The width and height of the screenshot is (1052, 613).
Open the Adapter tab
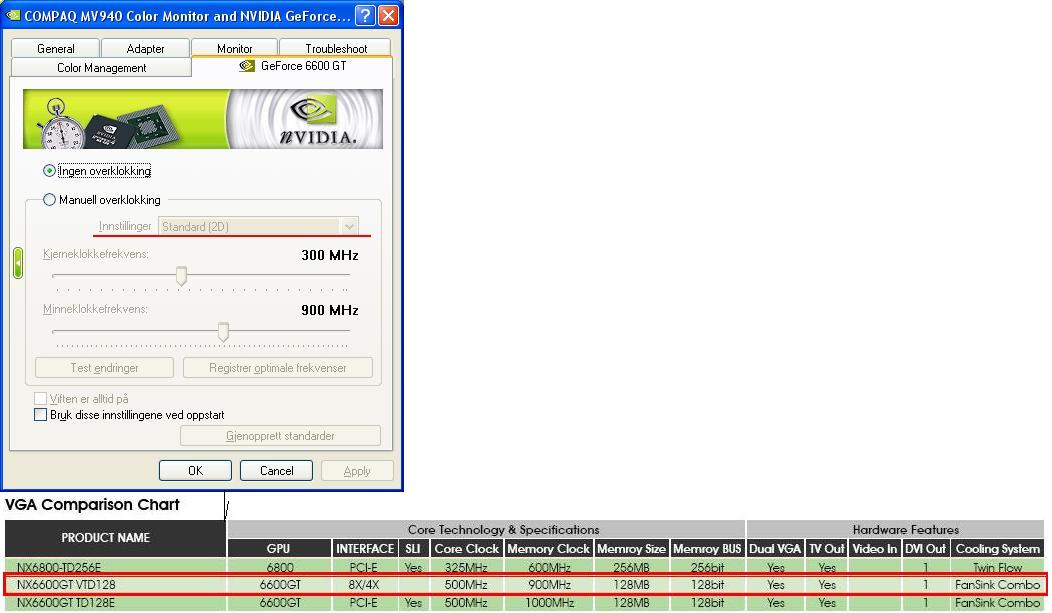[145, 48]
